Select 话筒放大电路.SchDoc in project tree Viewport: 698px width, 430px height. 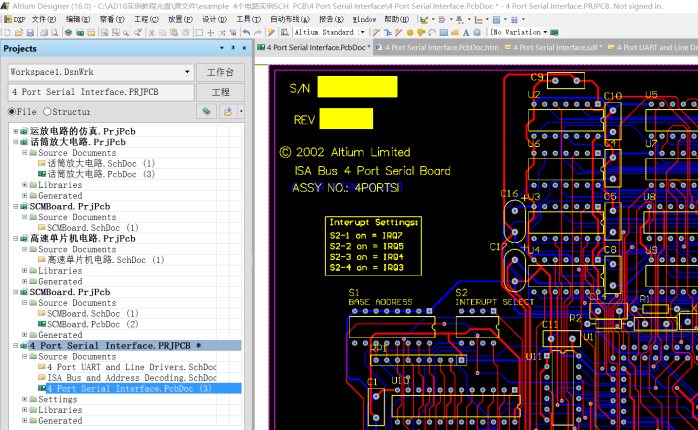(101, 163)
